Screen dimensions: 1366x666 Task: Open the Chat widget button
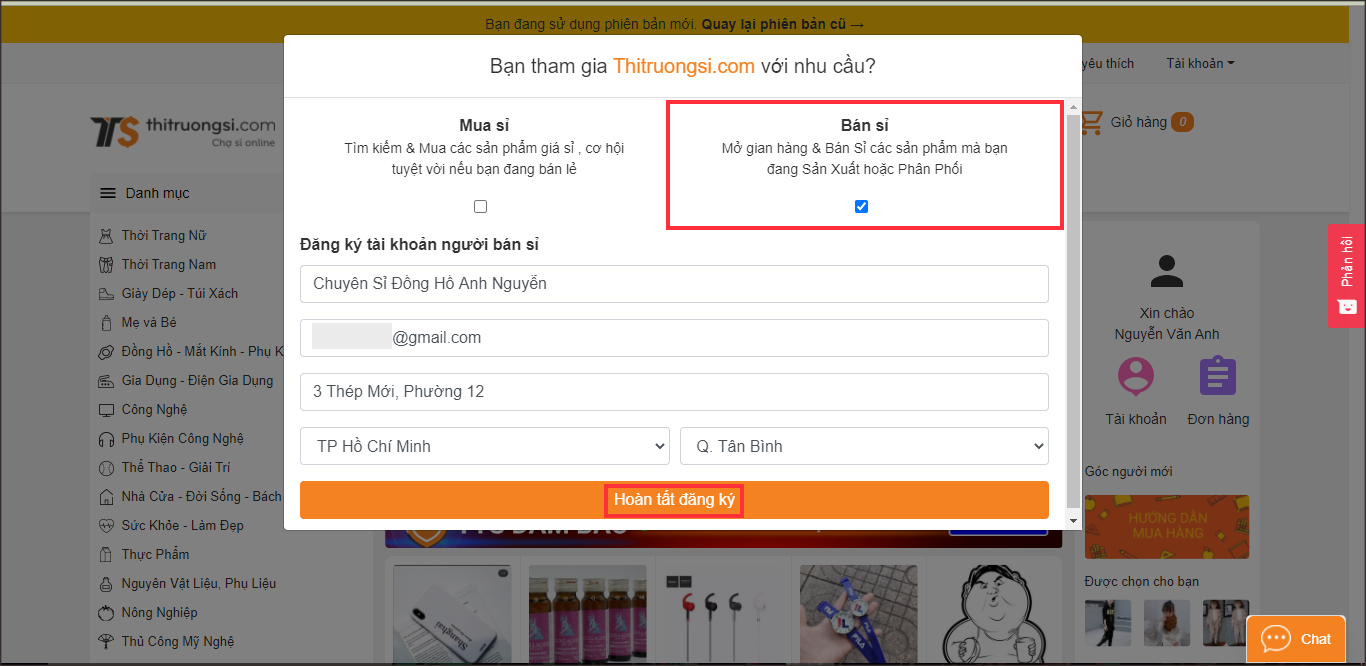tap(1296, 639)
